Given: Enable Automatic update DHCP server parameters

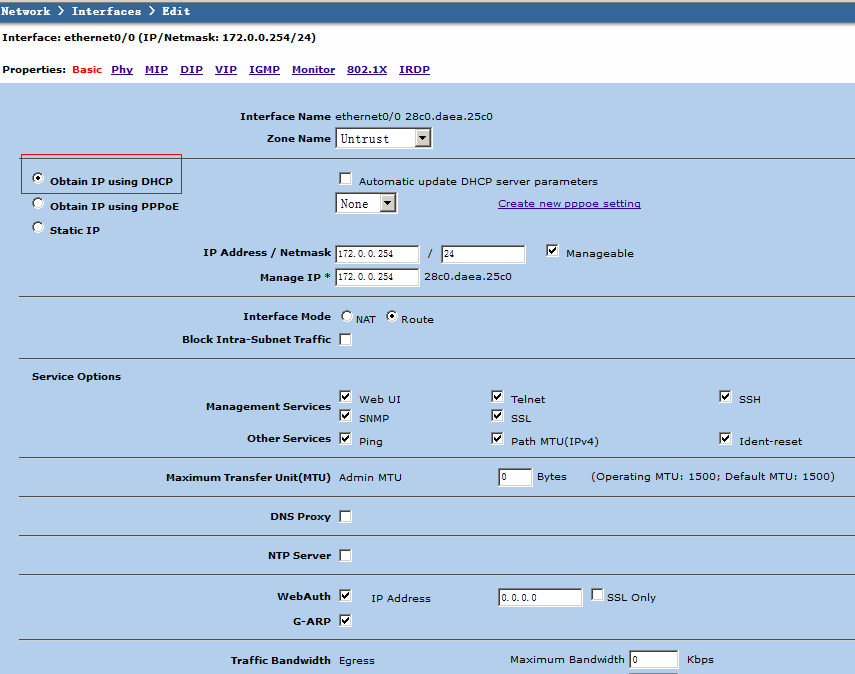Looking at the screenshot, I should (346, 179).
